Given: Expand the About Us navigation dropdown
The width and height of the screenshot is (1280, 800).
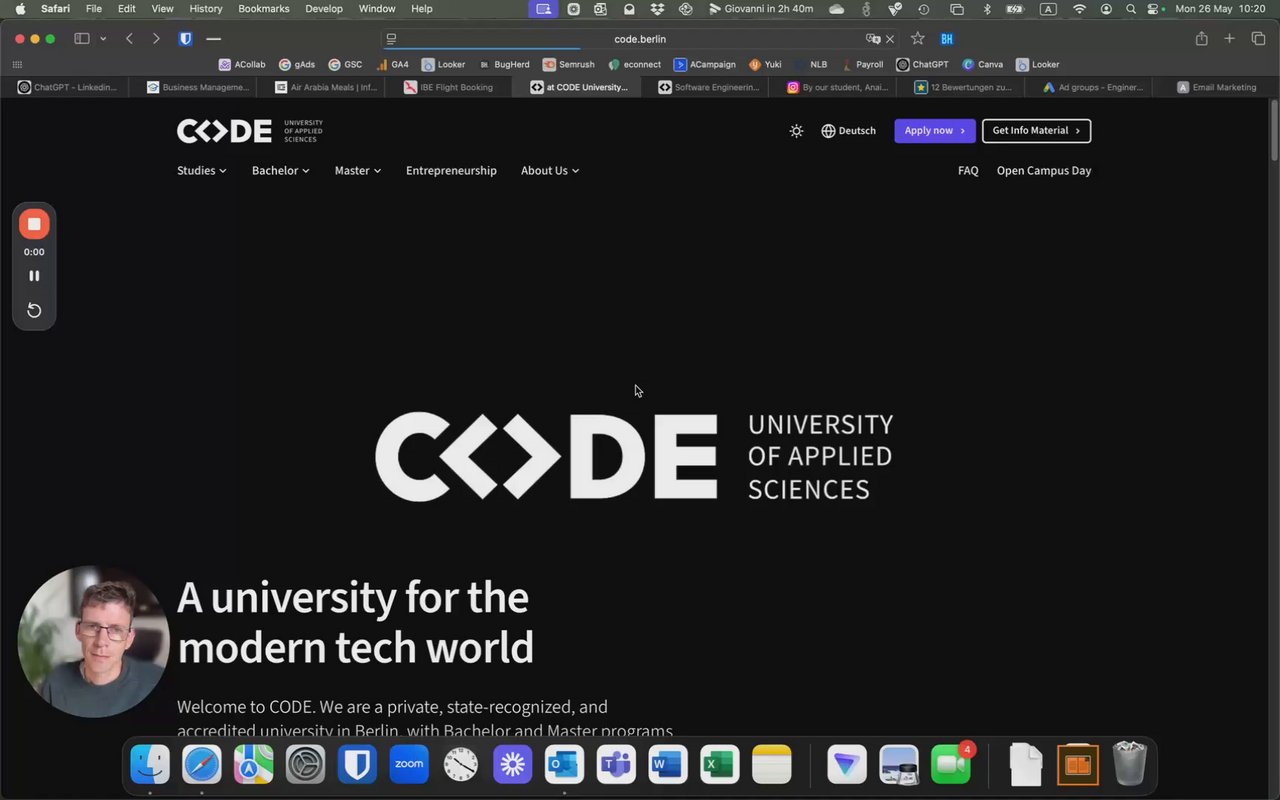Looking at the screenshot, I should point(550,171).
